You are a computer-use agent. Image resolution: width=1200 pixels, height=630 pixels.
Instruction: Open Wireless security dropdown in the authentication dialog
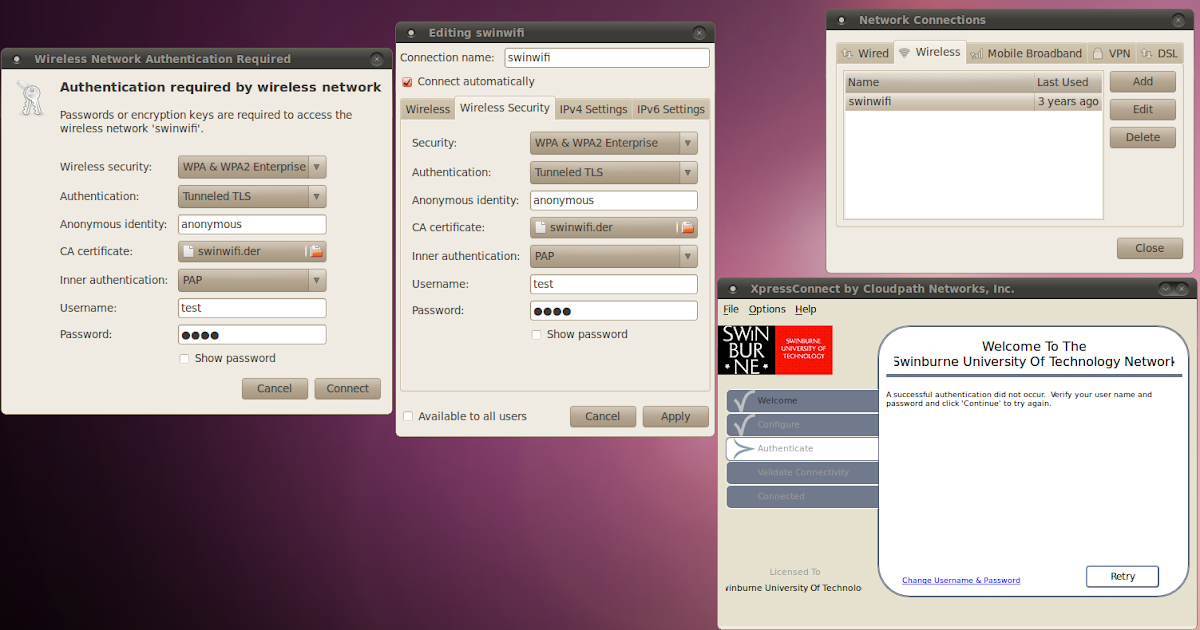coord(252,167)
